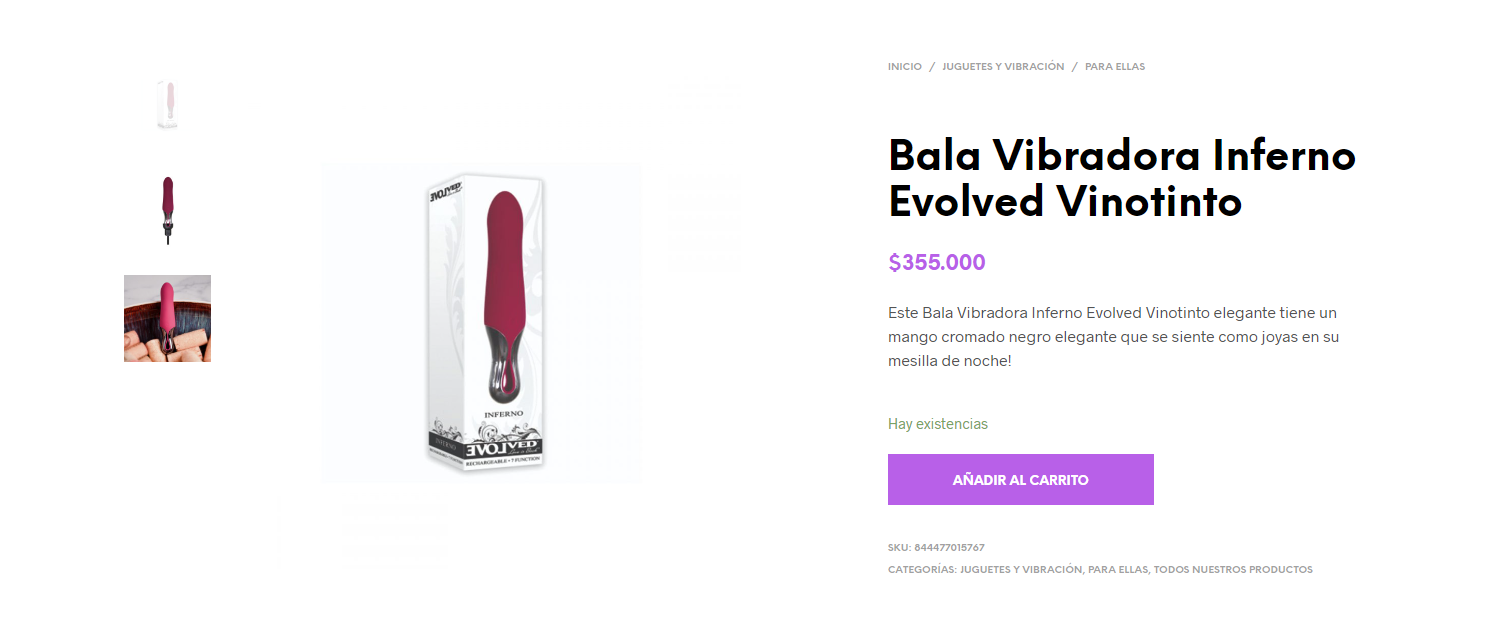The width and height of the screenshot is (1501, 622).
Task: Open Para Ellas breadcrumb link
Action: click(1115, 67)
